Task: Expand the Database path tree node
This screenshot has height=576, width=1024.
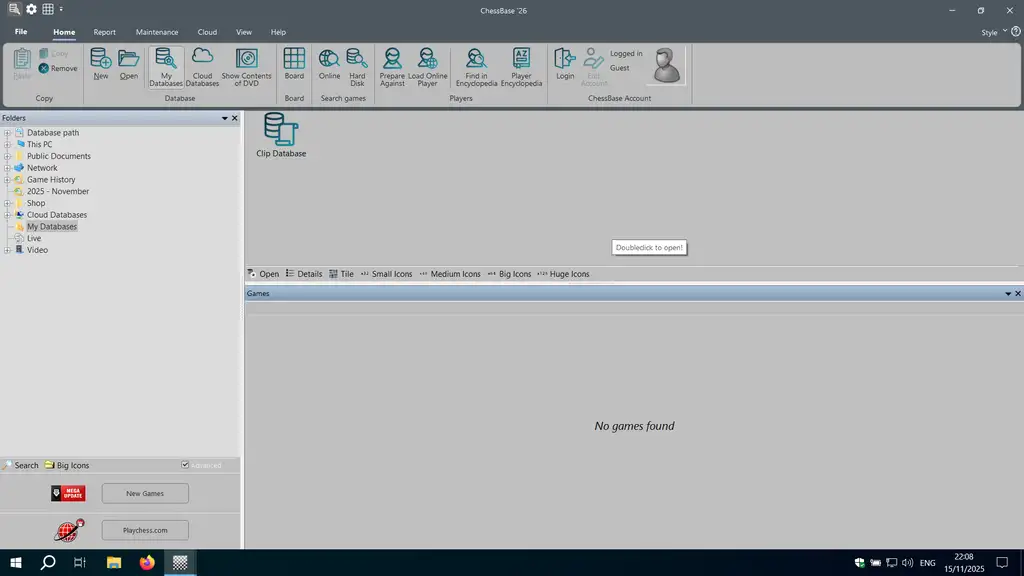Action: click(7, 133)
